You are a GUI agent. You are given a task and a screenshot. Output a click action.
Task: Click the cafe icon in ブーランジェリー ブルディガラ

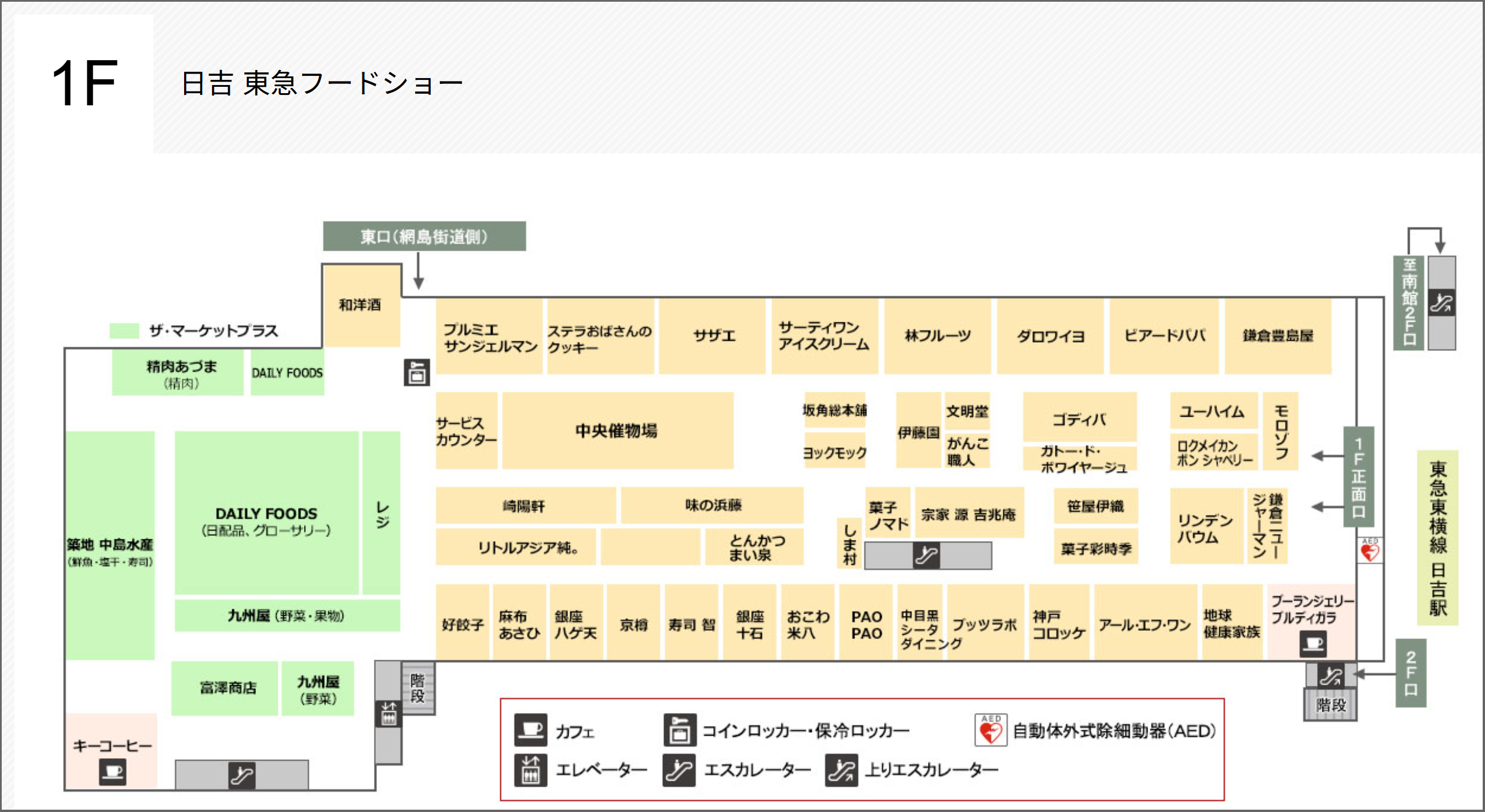pos(1312,644)
